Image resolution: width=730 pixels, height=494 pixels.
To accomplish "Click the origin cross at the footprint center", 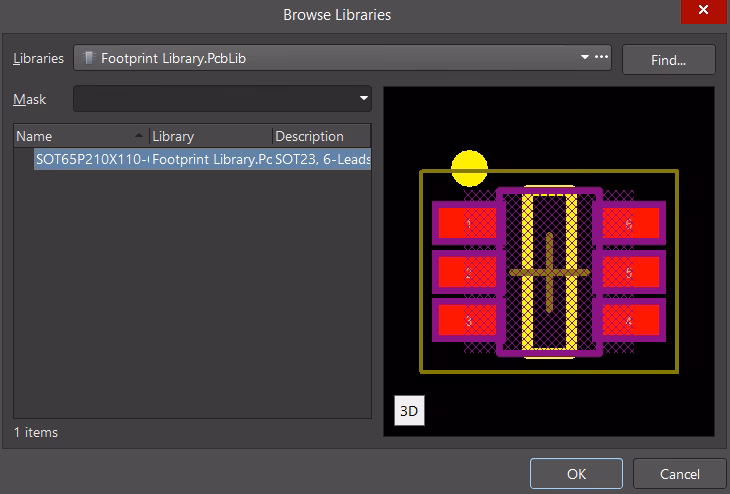I will 549,272.
